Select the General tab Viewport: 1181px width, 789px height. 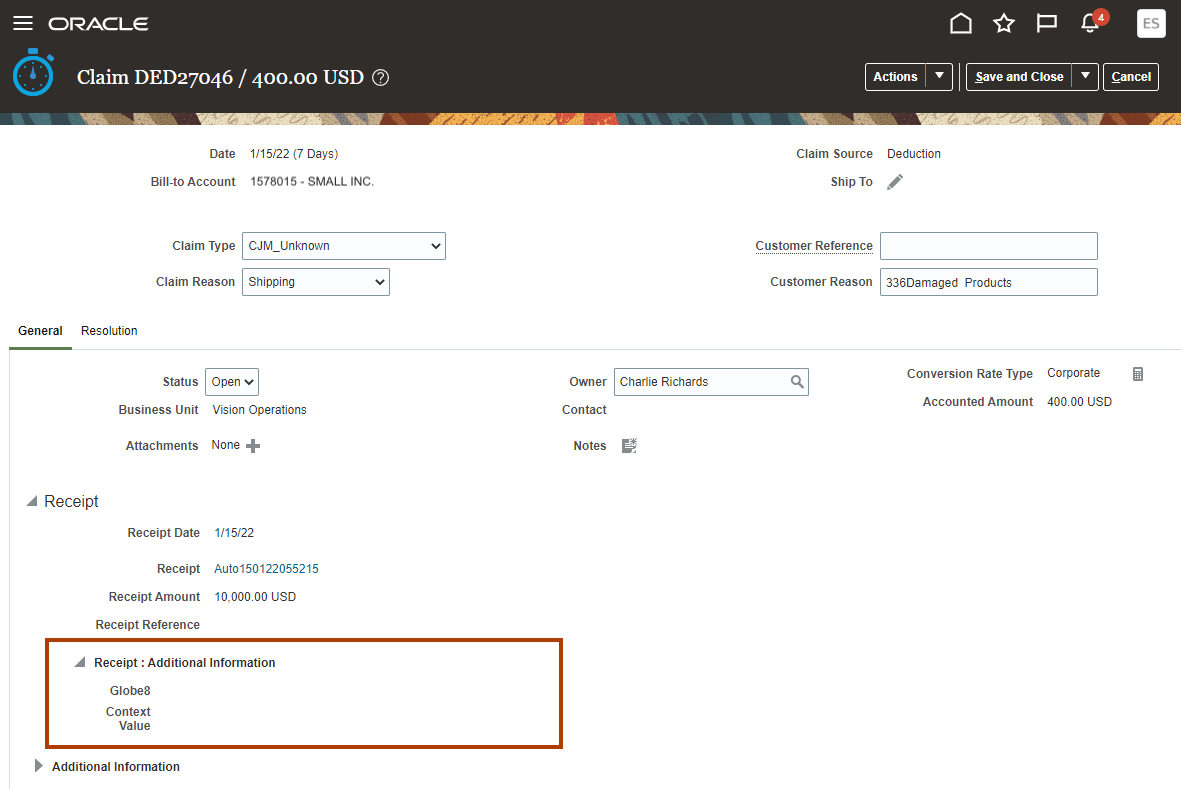pos(40,330)
